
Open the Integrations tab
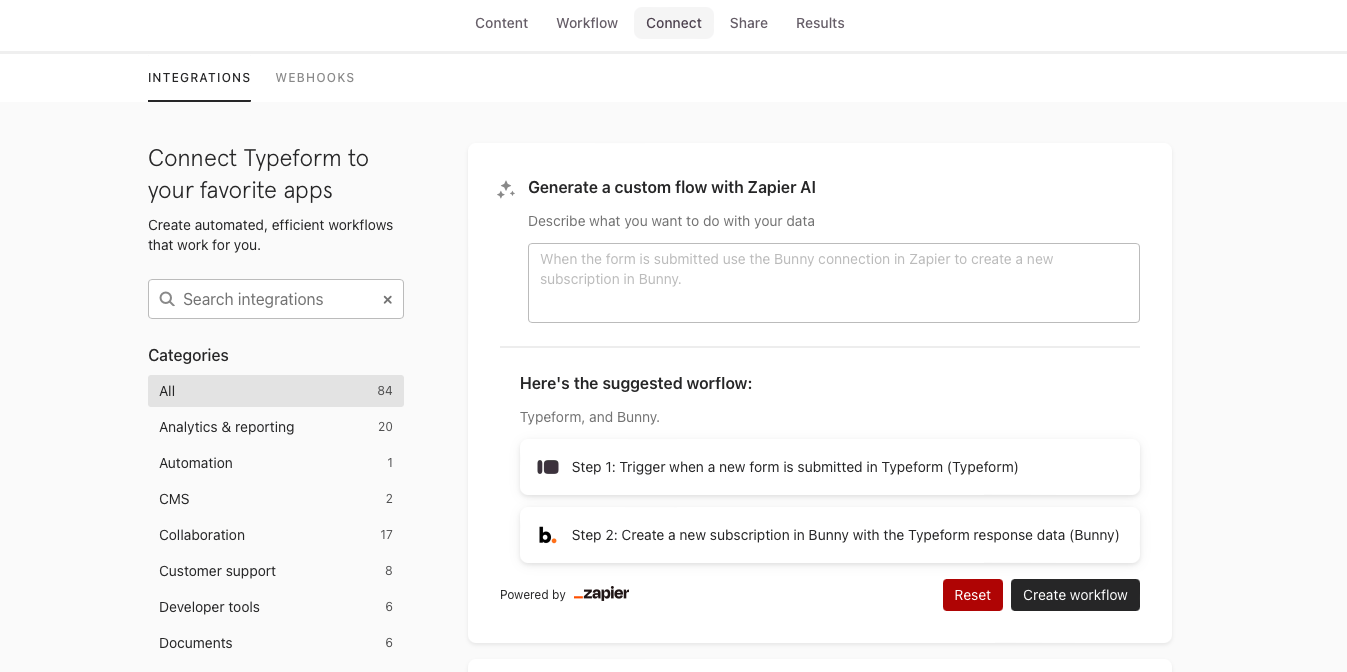(199, 77)
